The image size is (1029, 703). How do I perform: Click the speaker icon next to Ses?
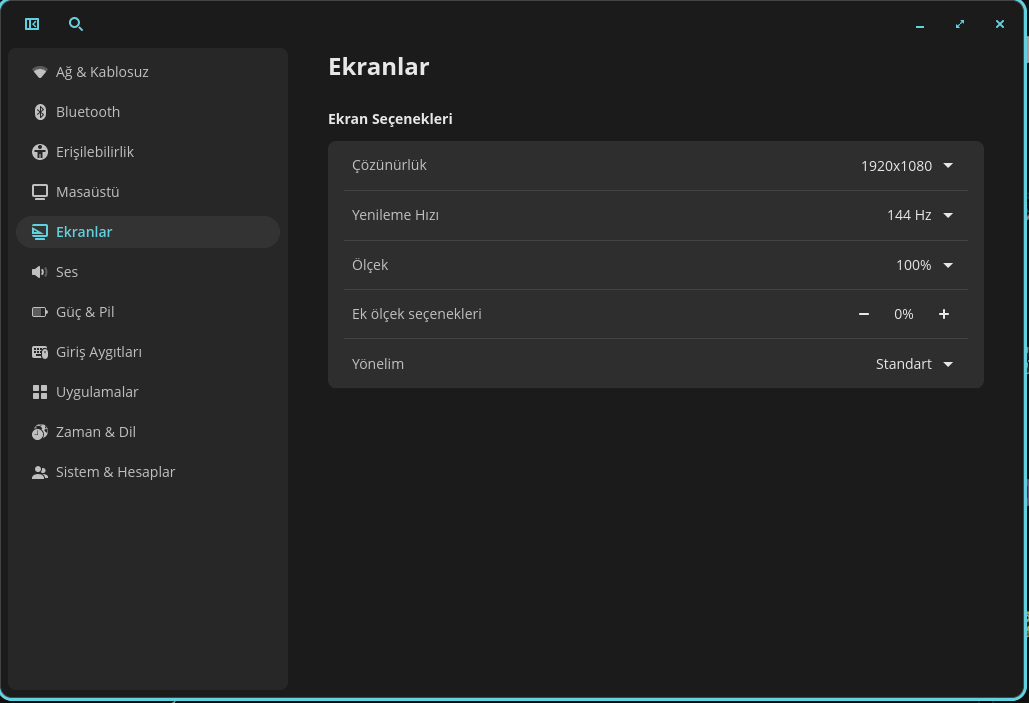click(x=39, y=272)
